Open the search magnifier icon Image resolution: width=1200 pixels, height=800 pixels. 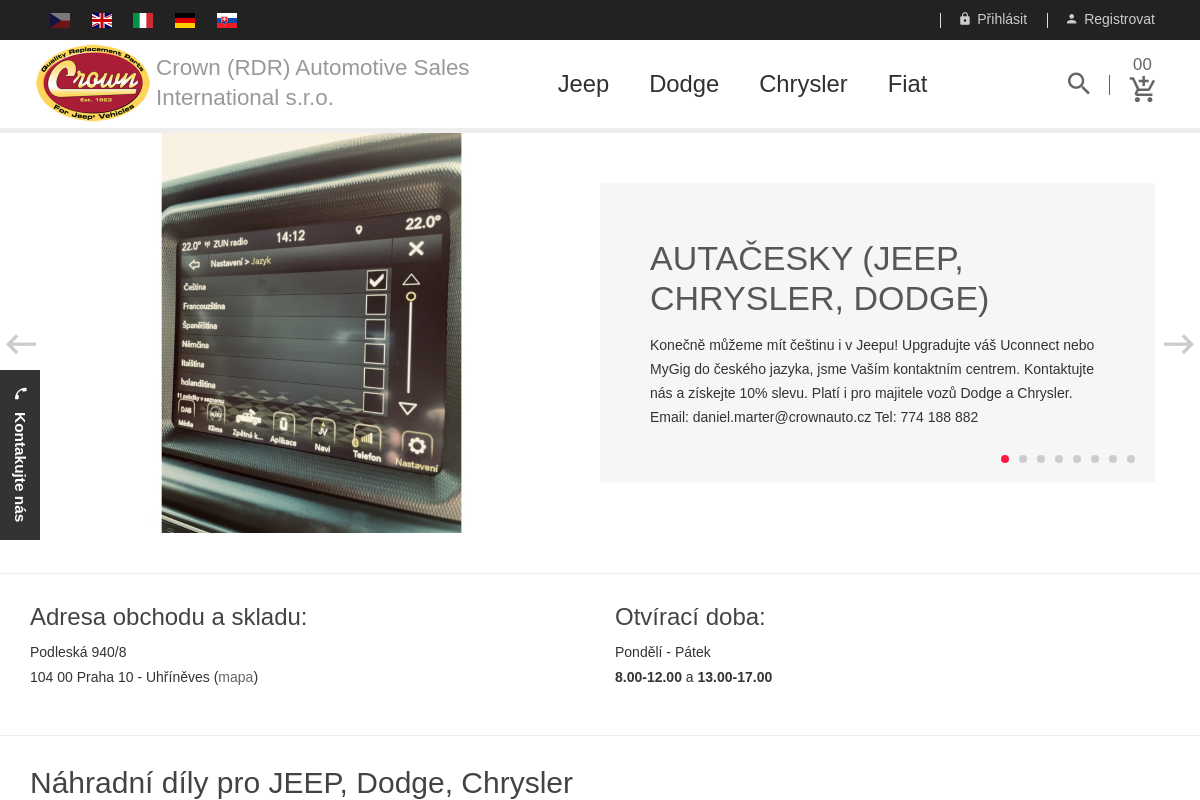point(1078,84)
